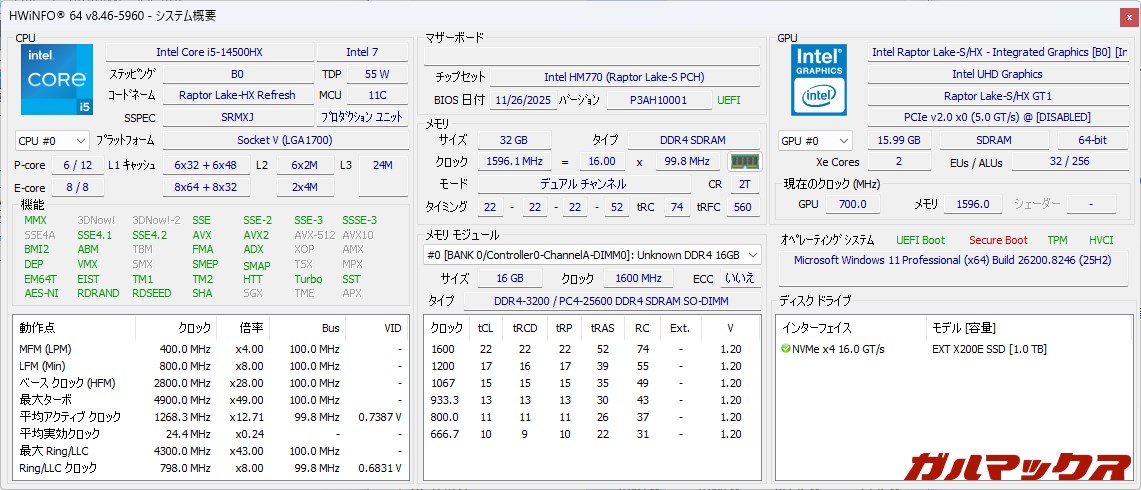This screenshot has width=1141, height=490.
Task: Click BIOS date 11/26/2025 field
Action: (x=522, y=100)
